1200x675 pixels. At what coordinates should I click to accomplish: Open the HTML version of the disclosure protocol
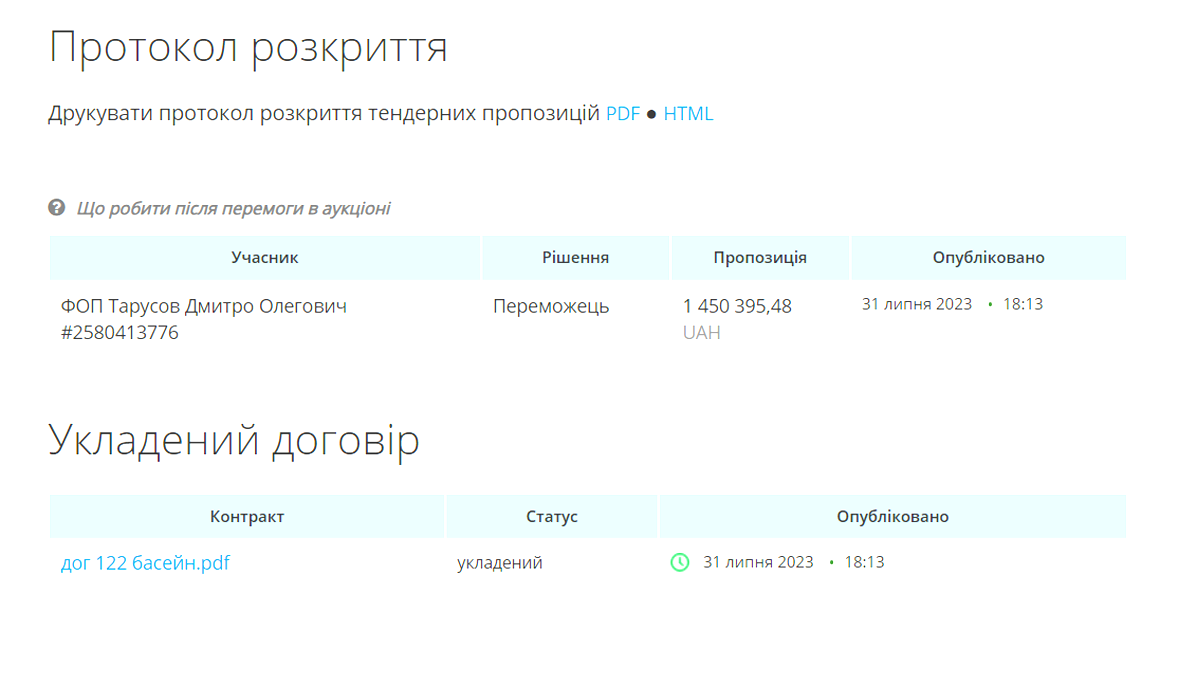coord(690,113)
